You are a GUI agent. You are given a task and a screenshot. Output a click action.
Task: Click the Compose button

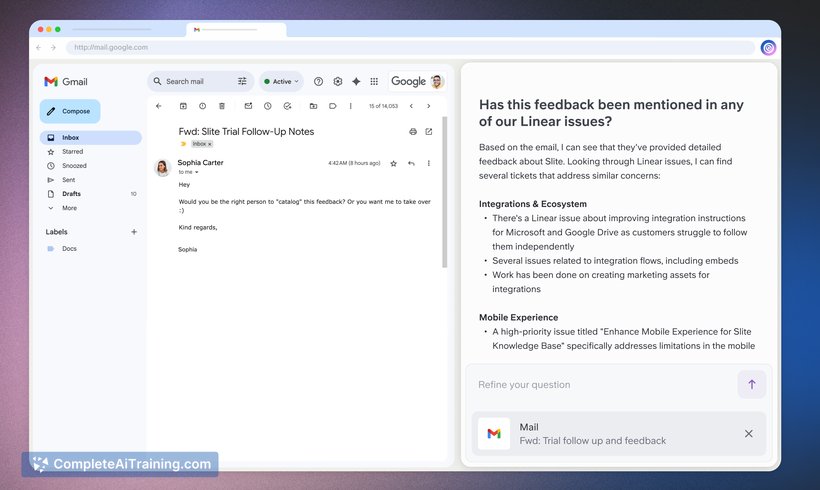pos(70,111)
